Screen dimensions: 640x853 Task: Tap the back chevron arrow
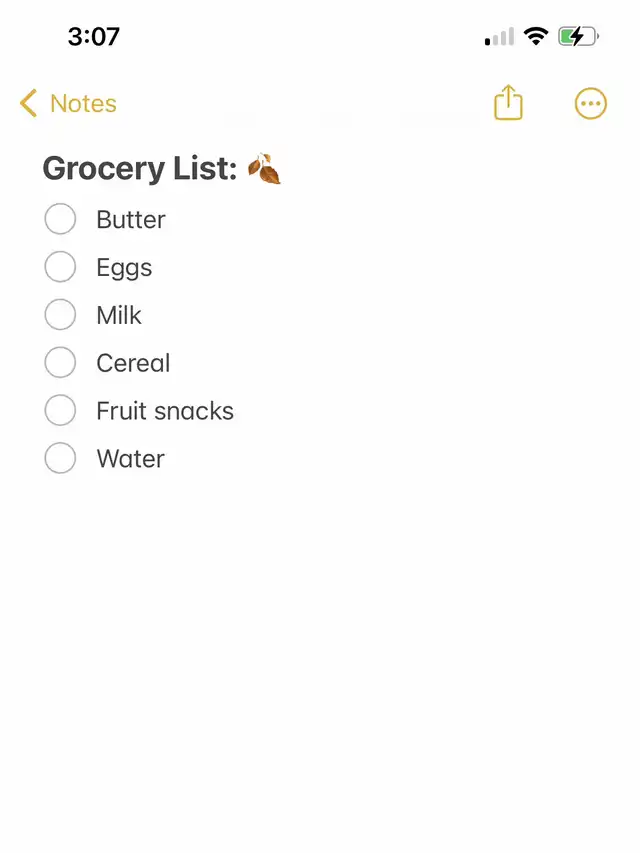click(28, 103)
